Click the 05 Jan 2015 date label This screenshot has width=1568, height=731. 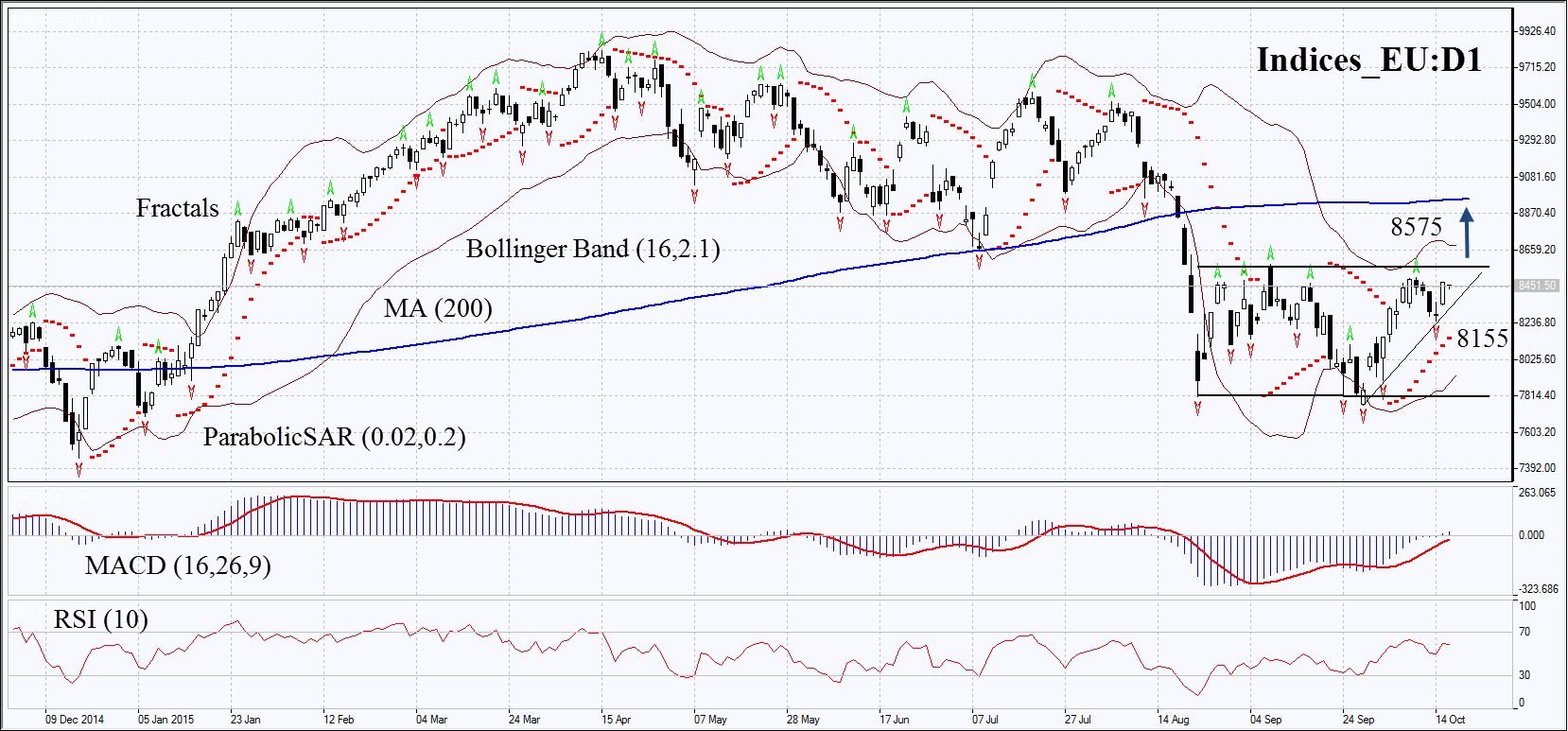tap(166, 720)
